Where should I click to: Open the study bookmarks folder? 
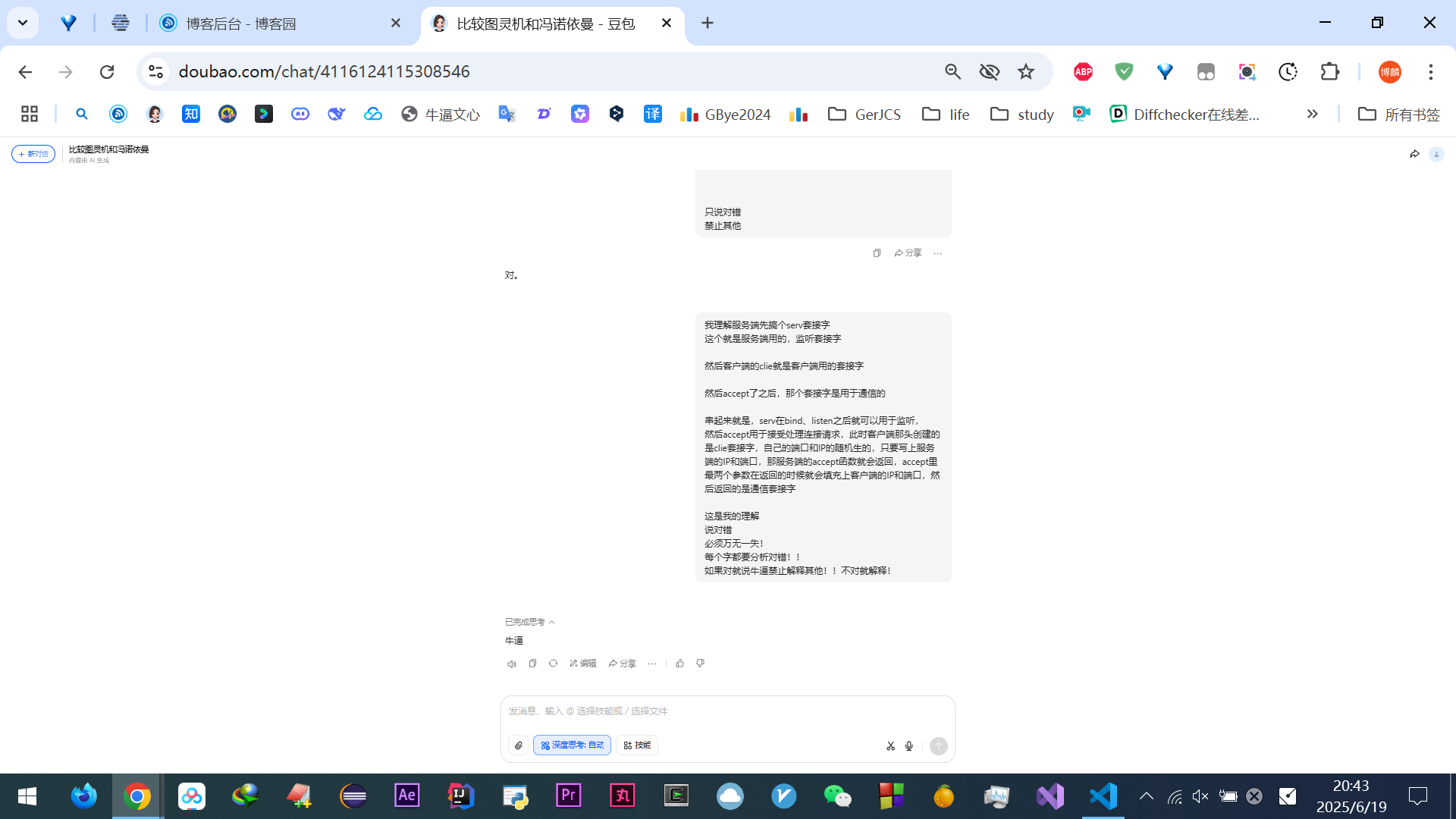1022,114
